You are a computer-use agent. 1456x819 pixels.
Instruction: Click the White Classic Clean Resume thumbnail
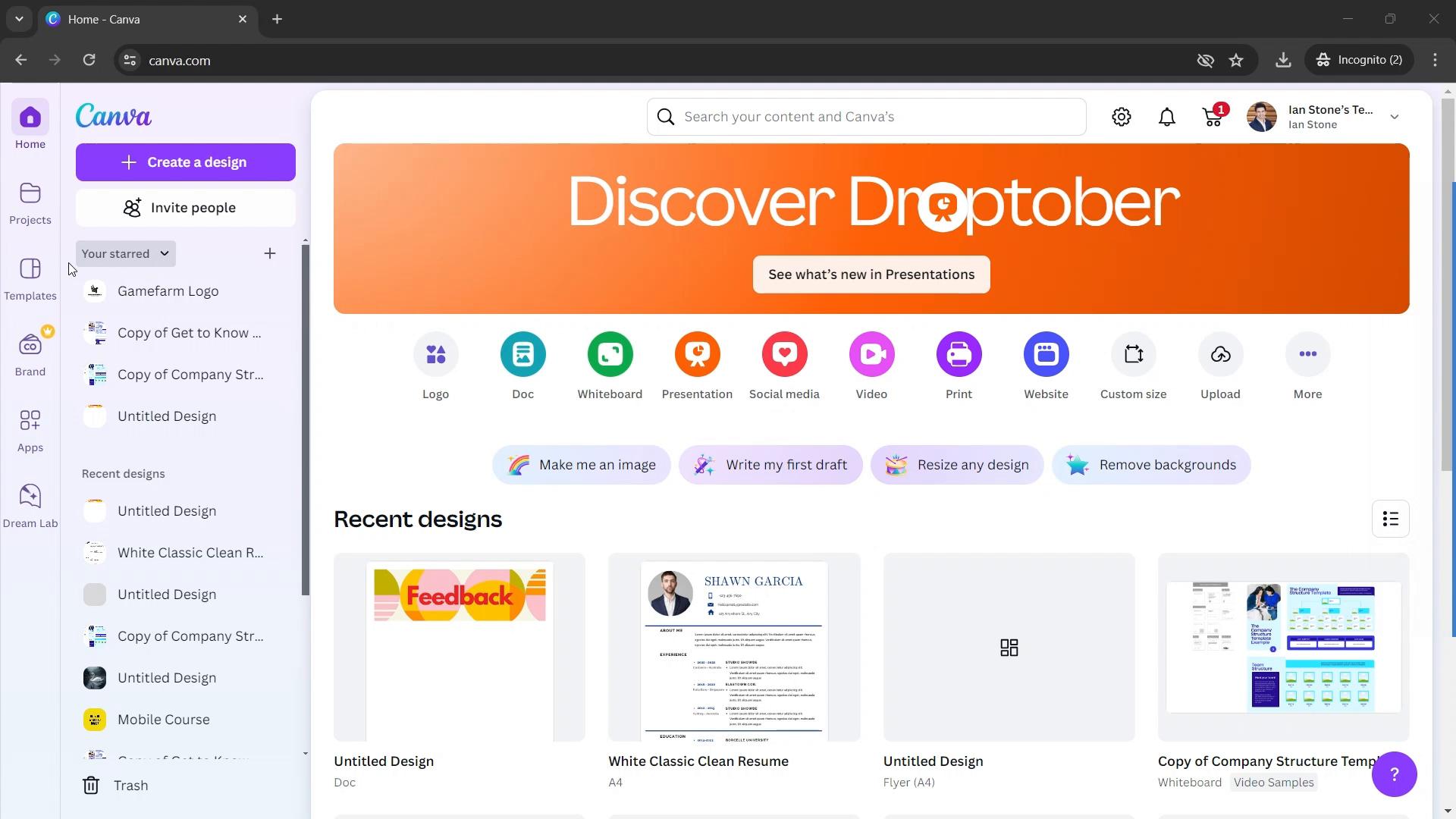click(x=734, y=647)
